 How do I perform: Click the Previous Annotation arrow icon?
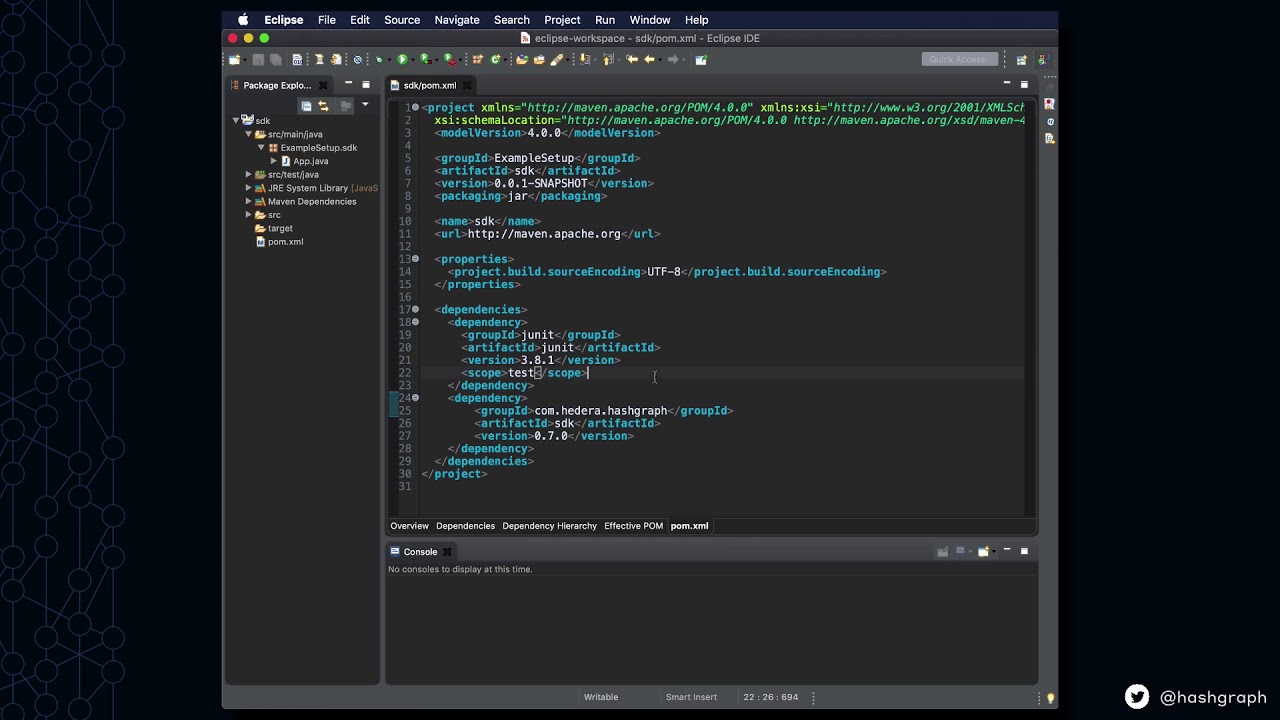tap(608, 59)
